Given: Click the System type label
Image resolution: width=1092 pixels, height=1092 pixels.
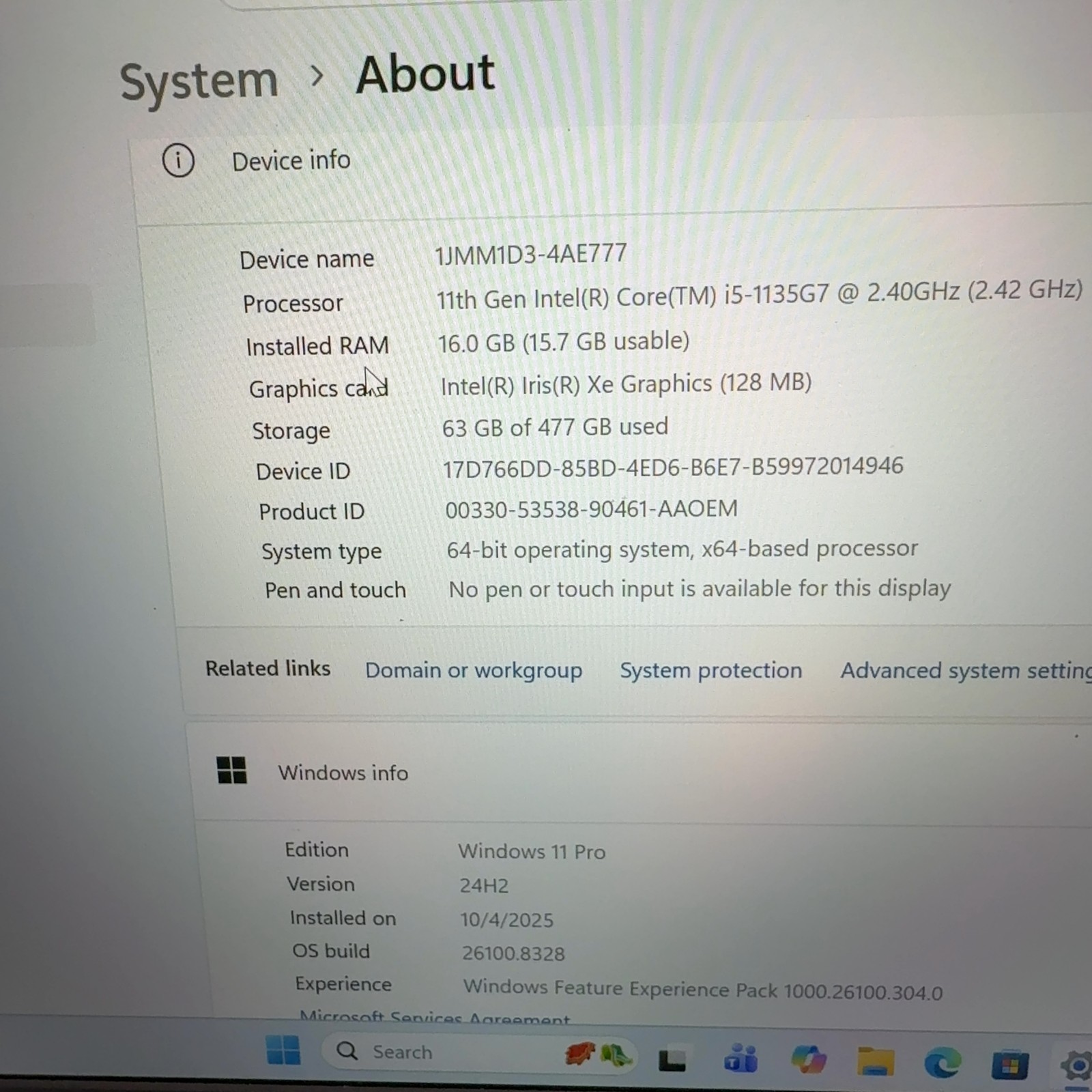Looking at the screenshot, I should coord(321,551).
